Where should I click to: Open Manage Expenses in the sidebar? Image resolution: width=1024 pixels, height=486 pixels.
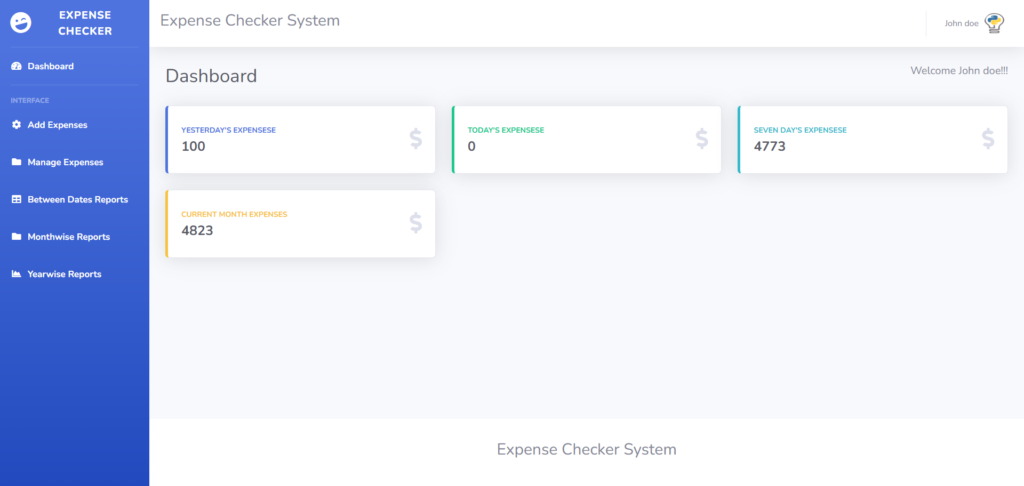pos(65,162)
